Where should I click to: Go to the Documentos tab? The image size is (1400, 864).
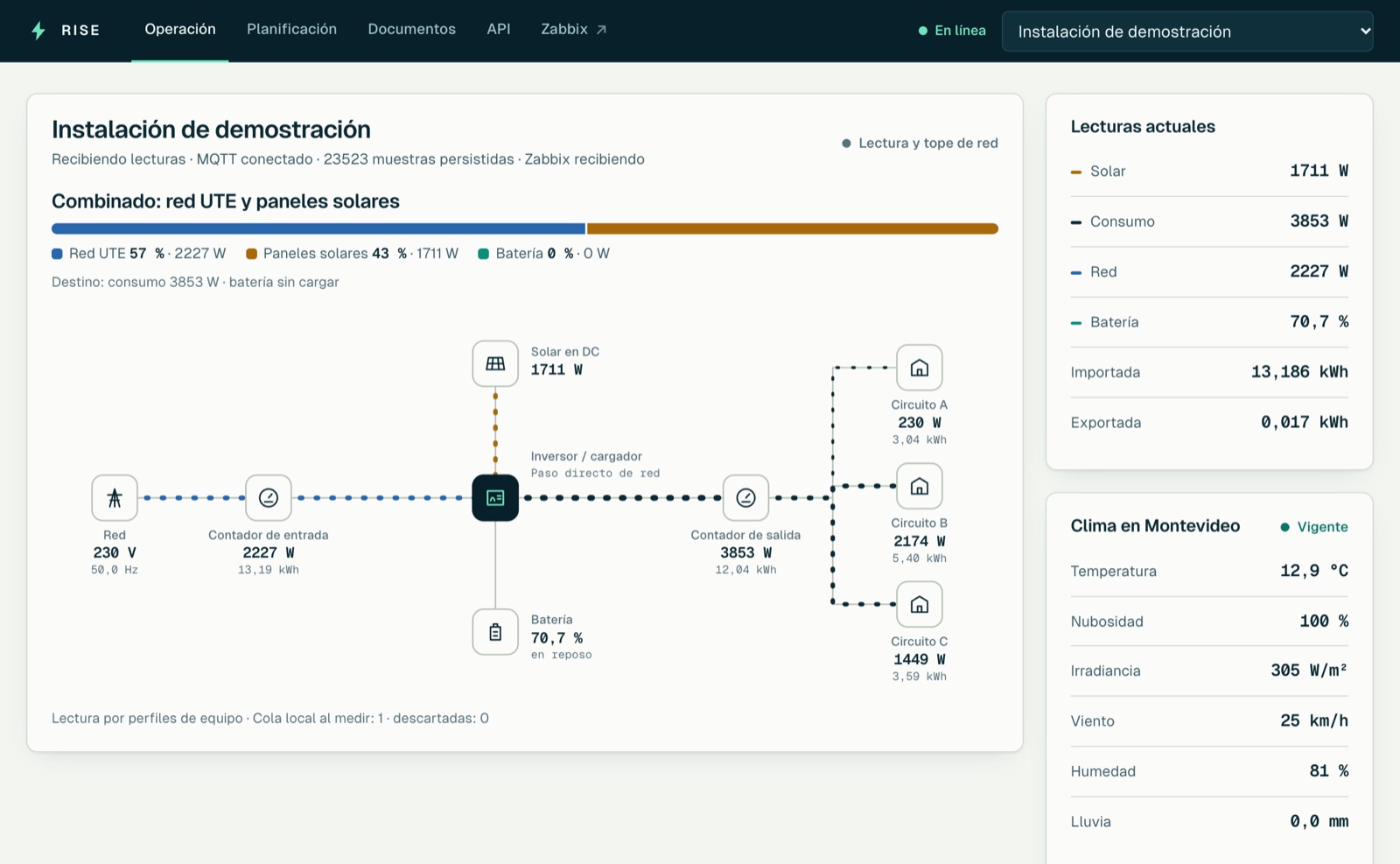click(x=411, y=30)
